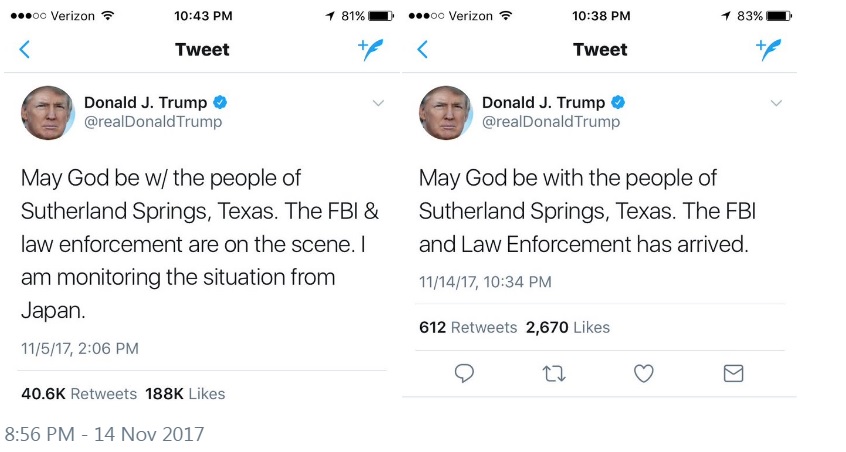Expand right tweet options chevron
The width and height of the screenshot is (846, 452).
(x=776, y=103)
